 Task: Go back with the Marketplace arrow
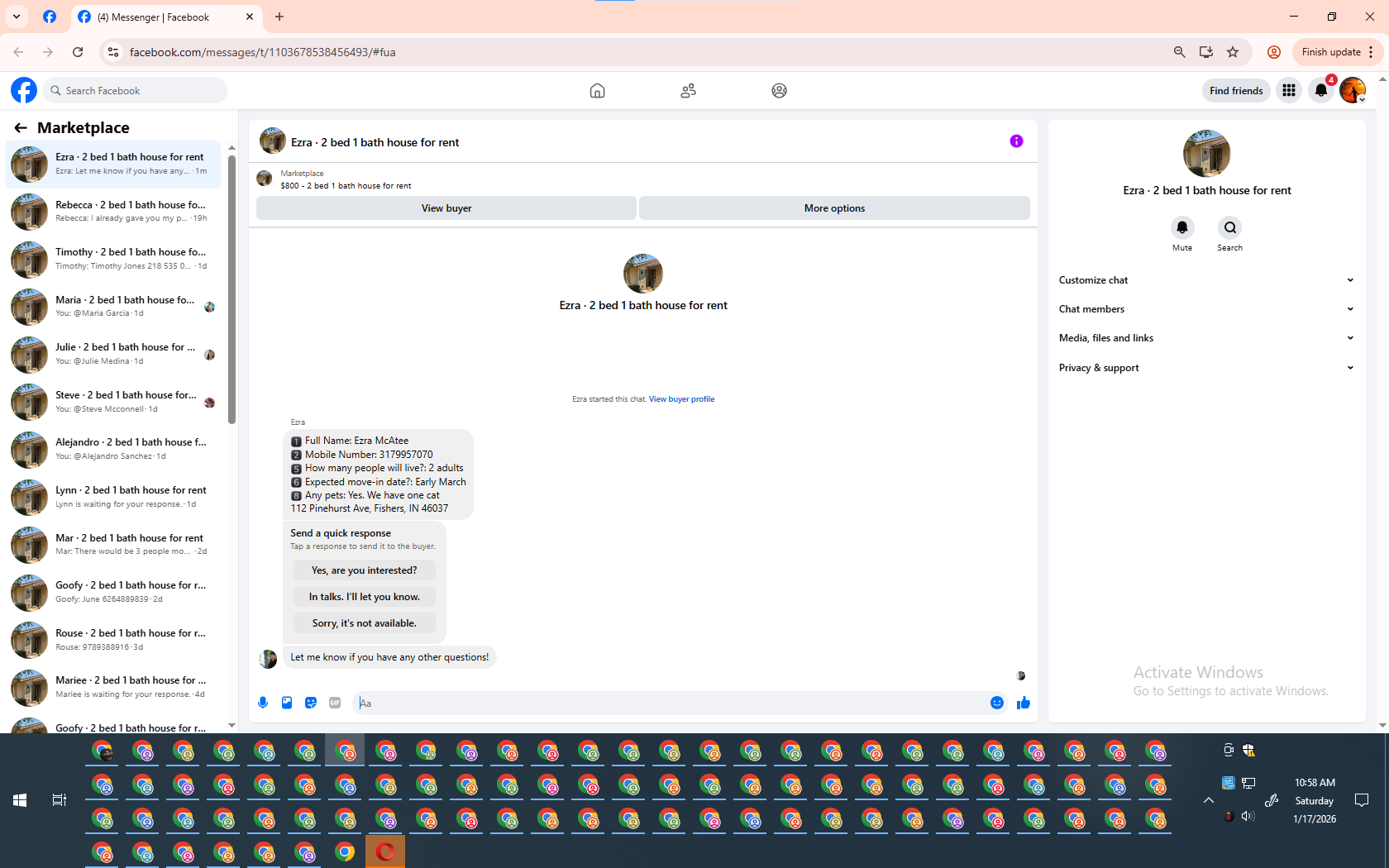(x=21, y=127)
